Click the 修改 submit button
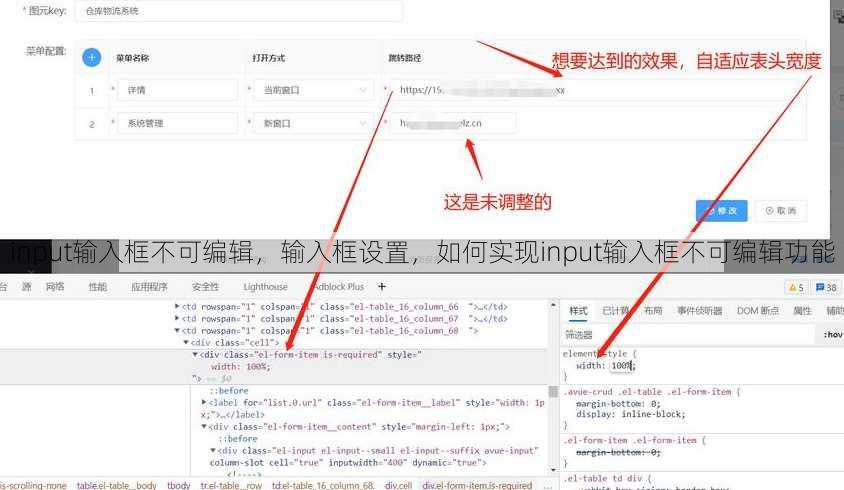Image resolution: width=844 pixels, height=490 pixels. click(721, 211)
